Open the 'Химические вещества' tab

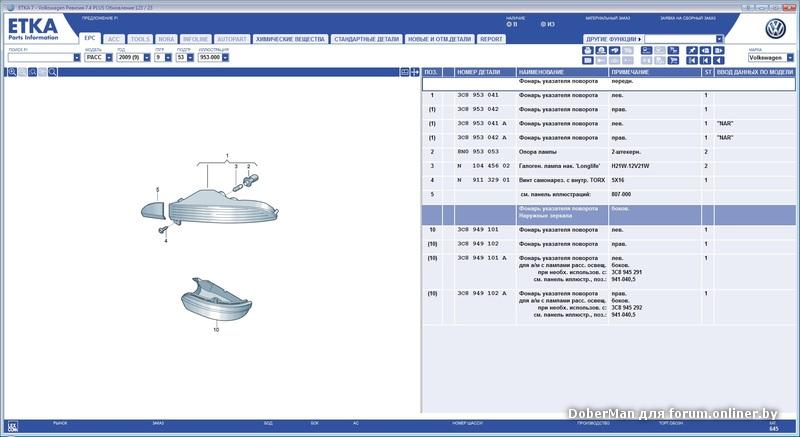290,39
